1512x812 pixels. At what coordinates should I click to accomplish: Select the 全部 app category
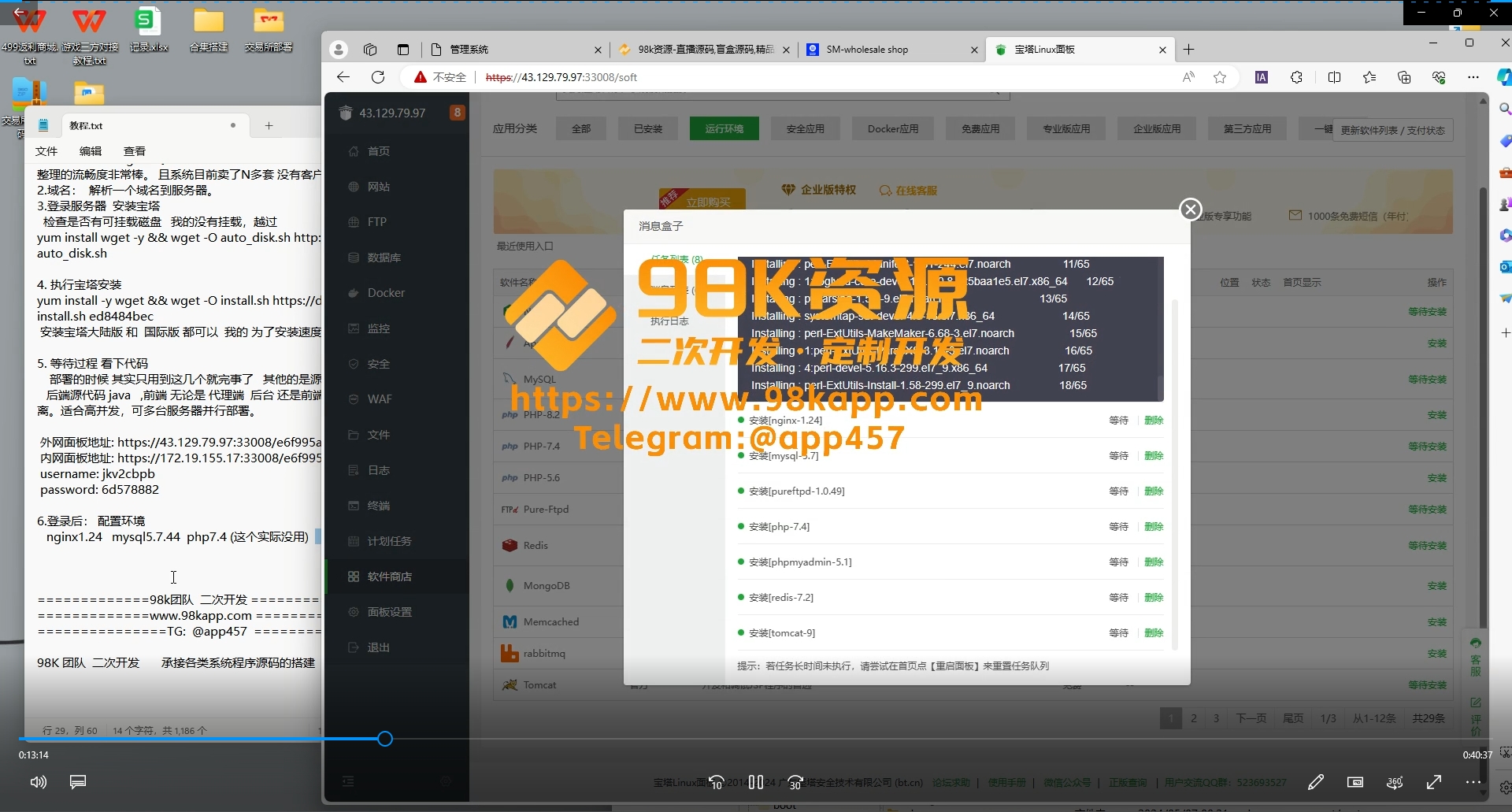[x=581, y=128]
